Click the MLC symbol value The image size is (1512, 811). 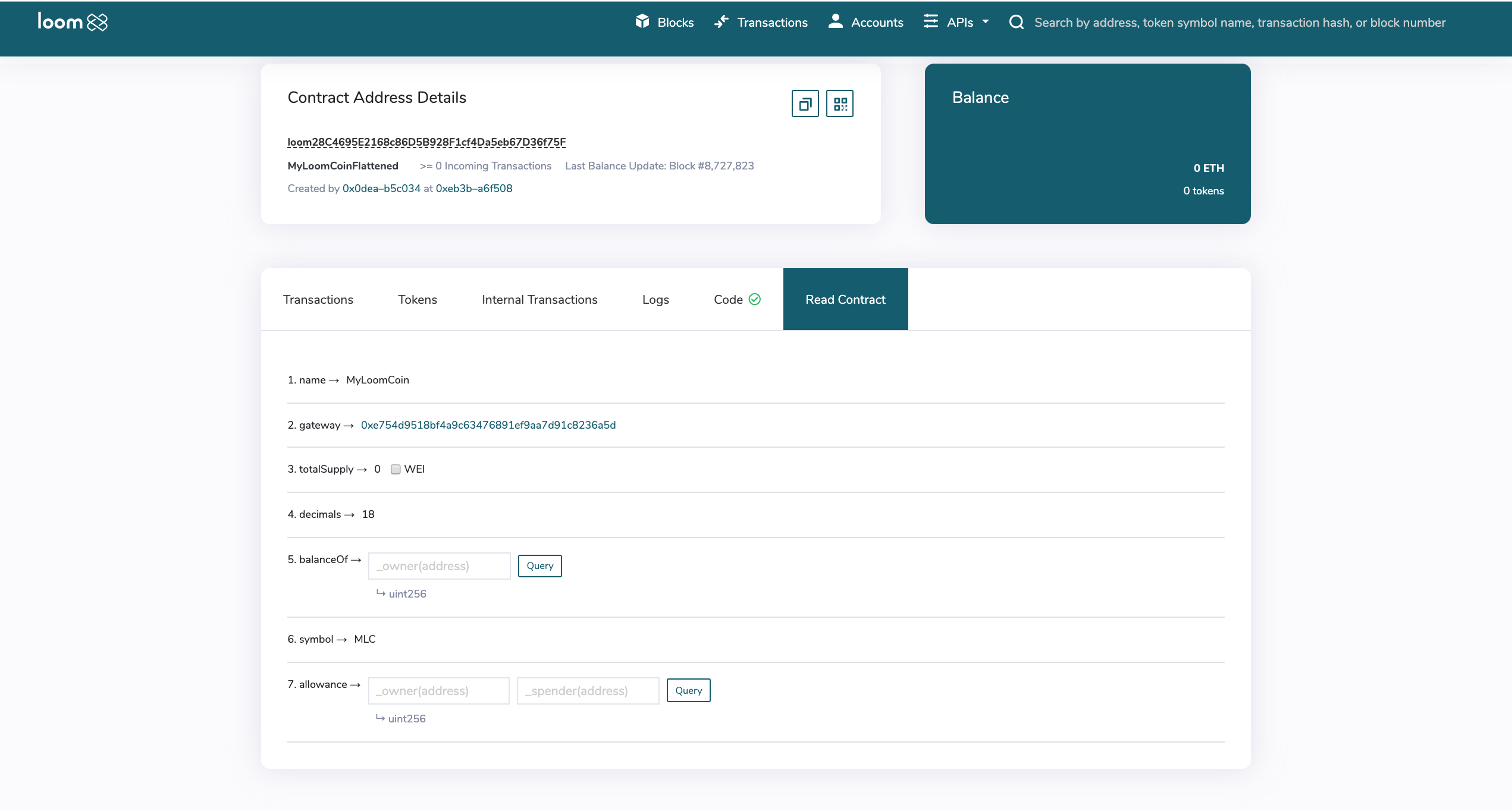[x=365, y=639]
